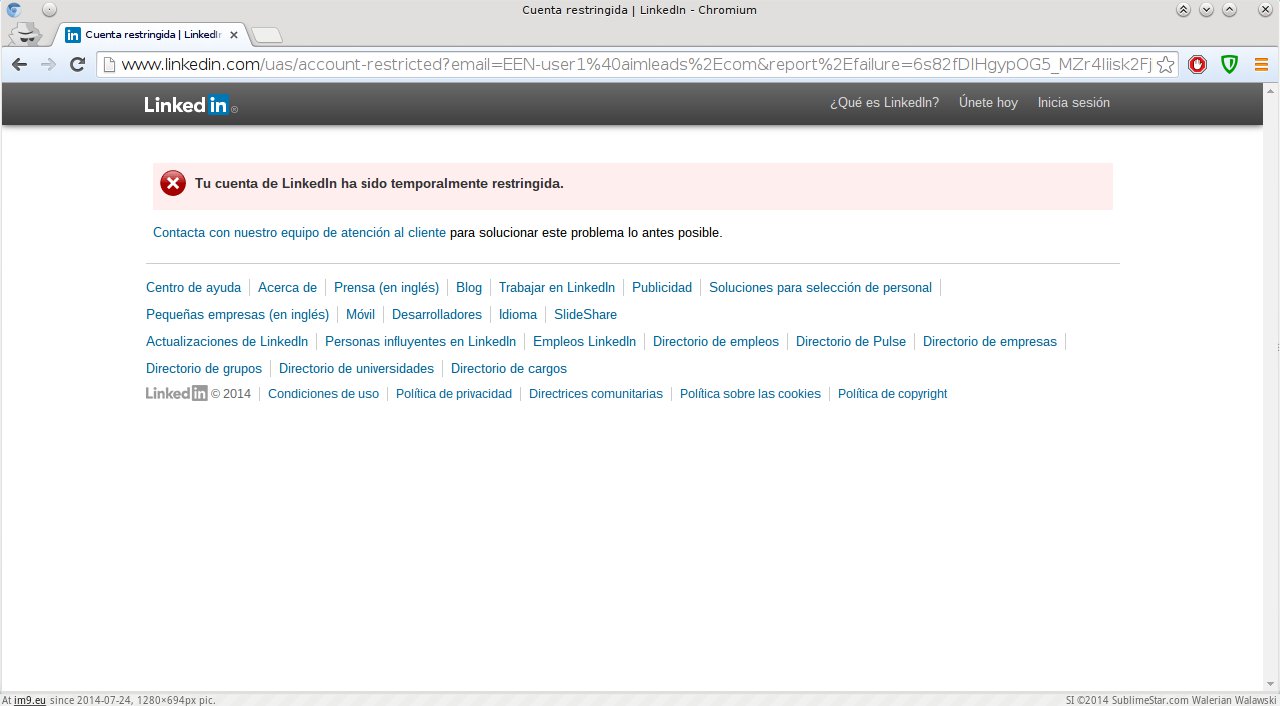This screenshot has height=706, width=1280.
Task: Close the Cuenta restringida tab
Action: (234, 35)
